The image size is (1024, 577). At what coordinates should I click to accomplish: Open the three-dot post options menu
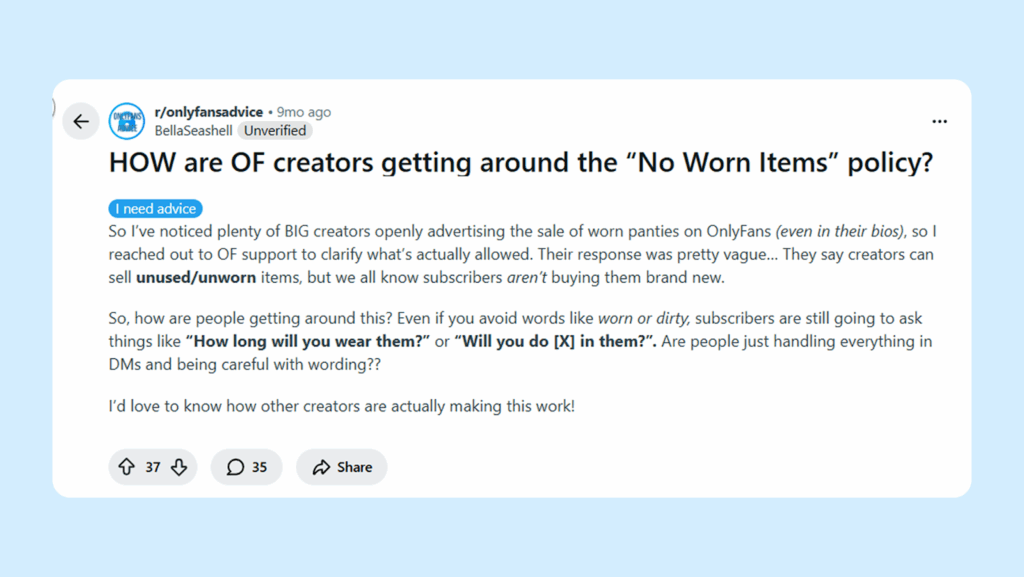939,121
